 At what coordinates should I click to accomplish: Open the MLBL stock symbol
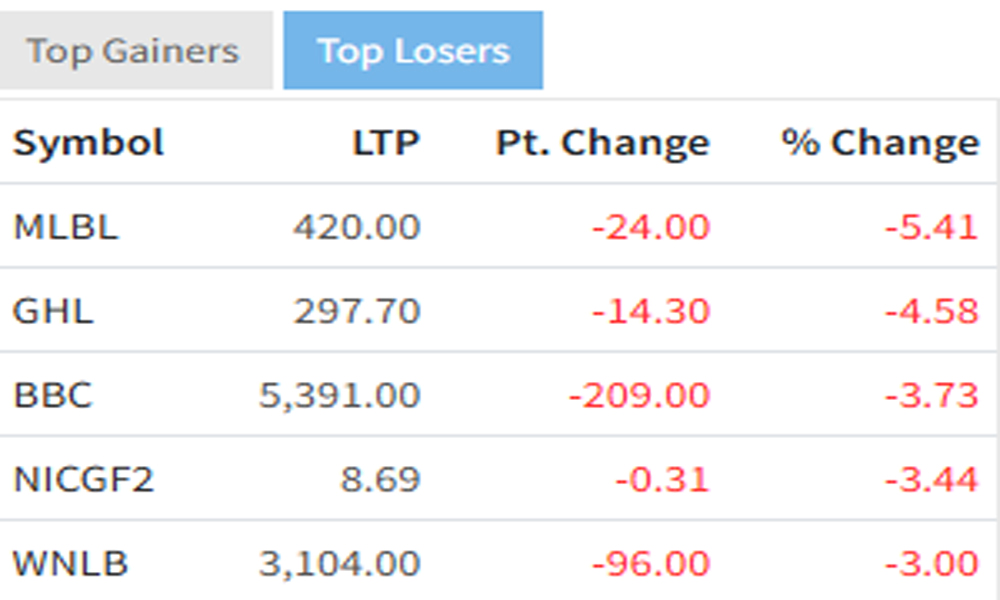[x=66, y=227]
